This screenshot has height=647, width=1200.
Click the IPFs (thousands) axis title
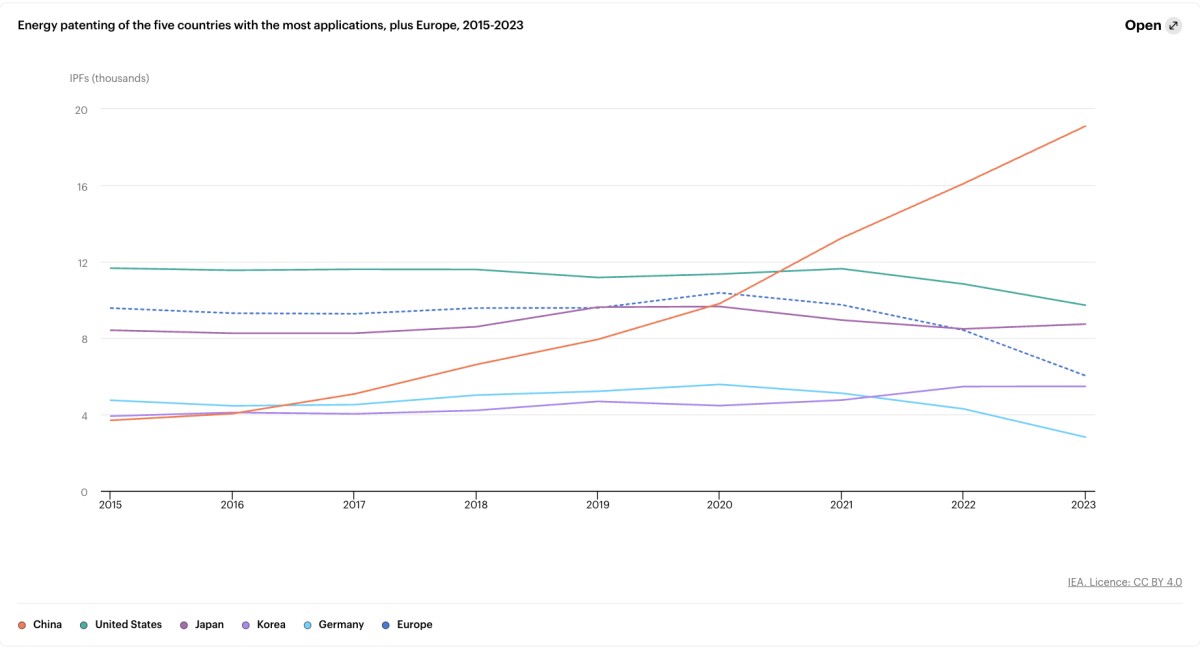point(109,78)
